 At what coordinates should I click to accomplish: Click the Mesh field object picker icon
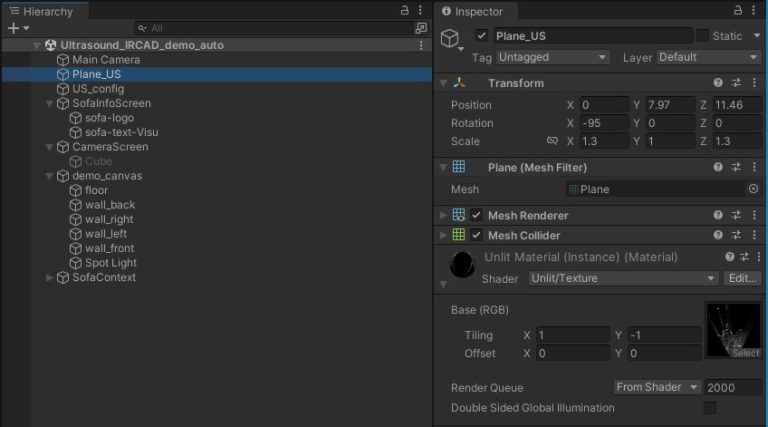[753, 189]
